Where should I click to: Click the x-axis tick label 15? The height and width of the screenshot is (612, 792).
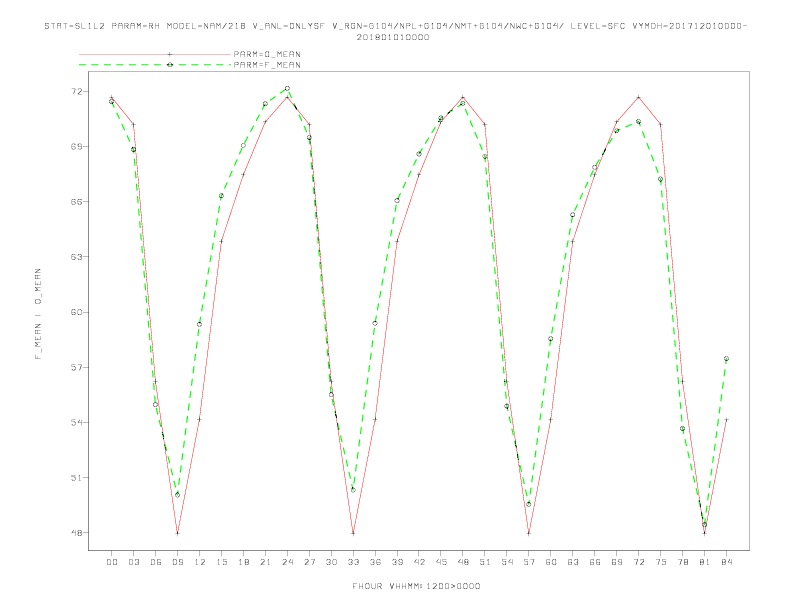click(x=221, y=562)
